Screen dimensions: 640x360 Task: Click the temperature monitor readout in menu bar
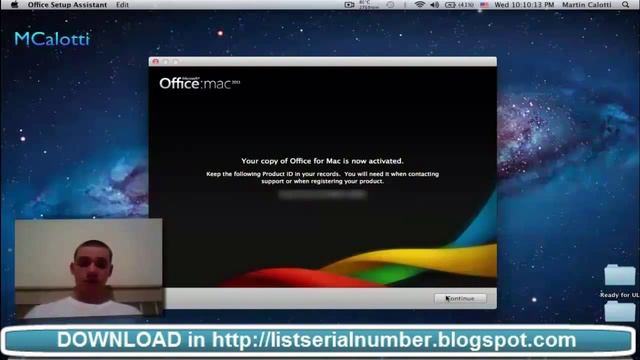(369, 5)
